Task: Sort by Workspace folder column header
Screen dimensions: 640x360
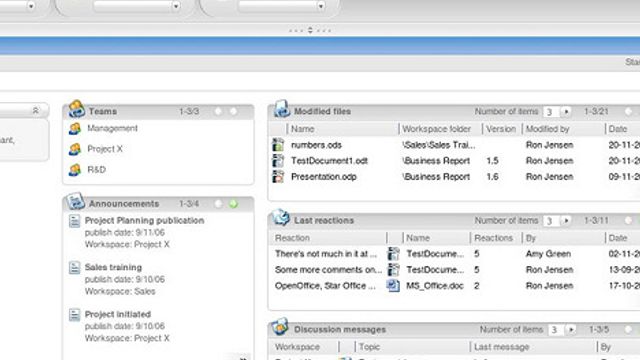Action: pyautogui.click(x=436, y=129)
